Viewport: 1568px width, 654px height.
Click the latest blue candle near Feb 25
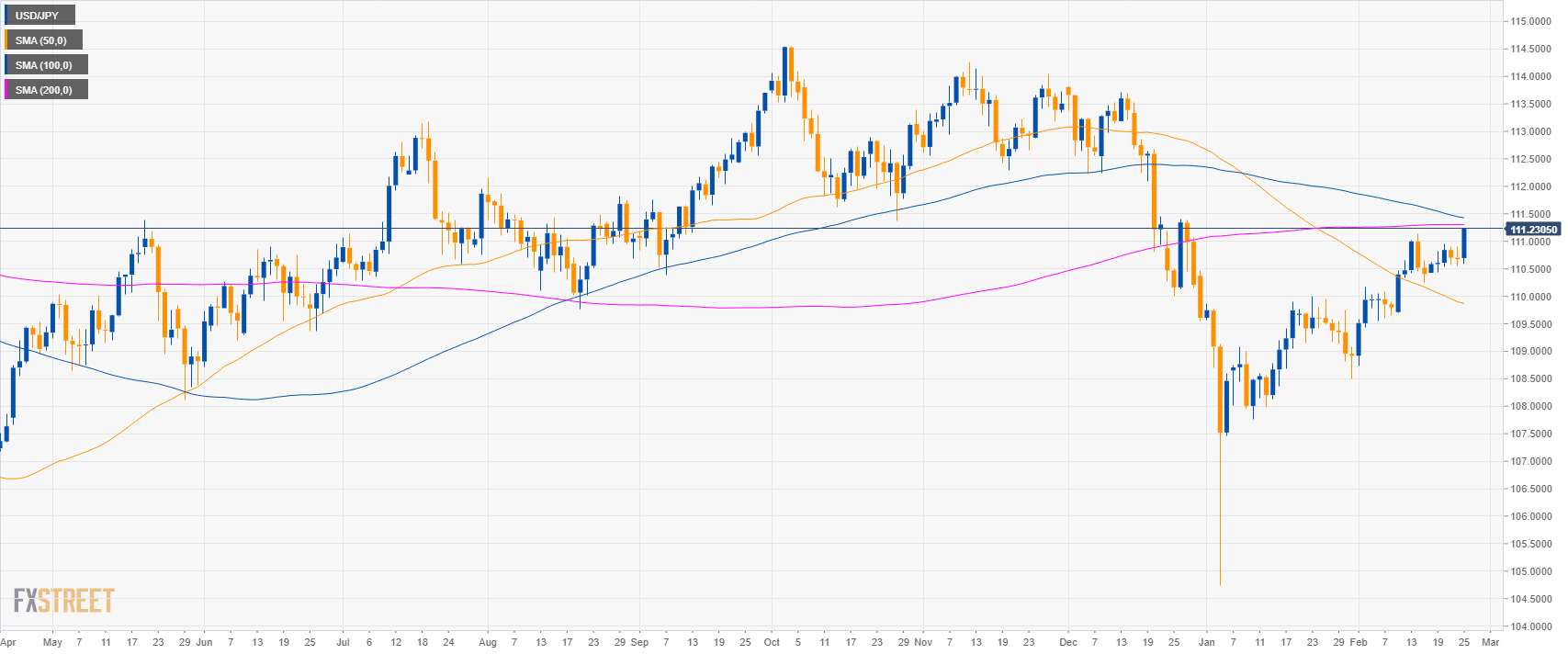point(1463,243)
